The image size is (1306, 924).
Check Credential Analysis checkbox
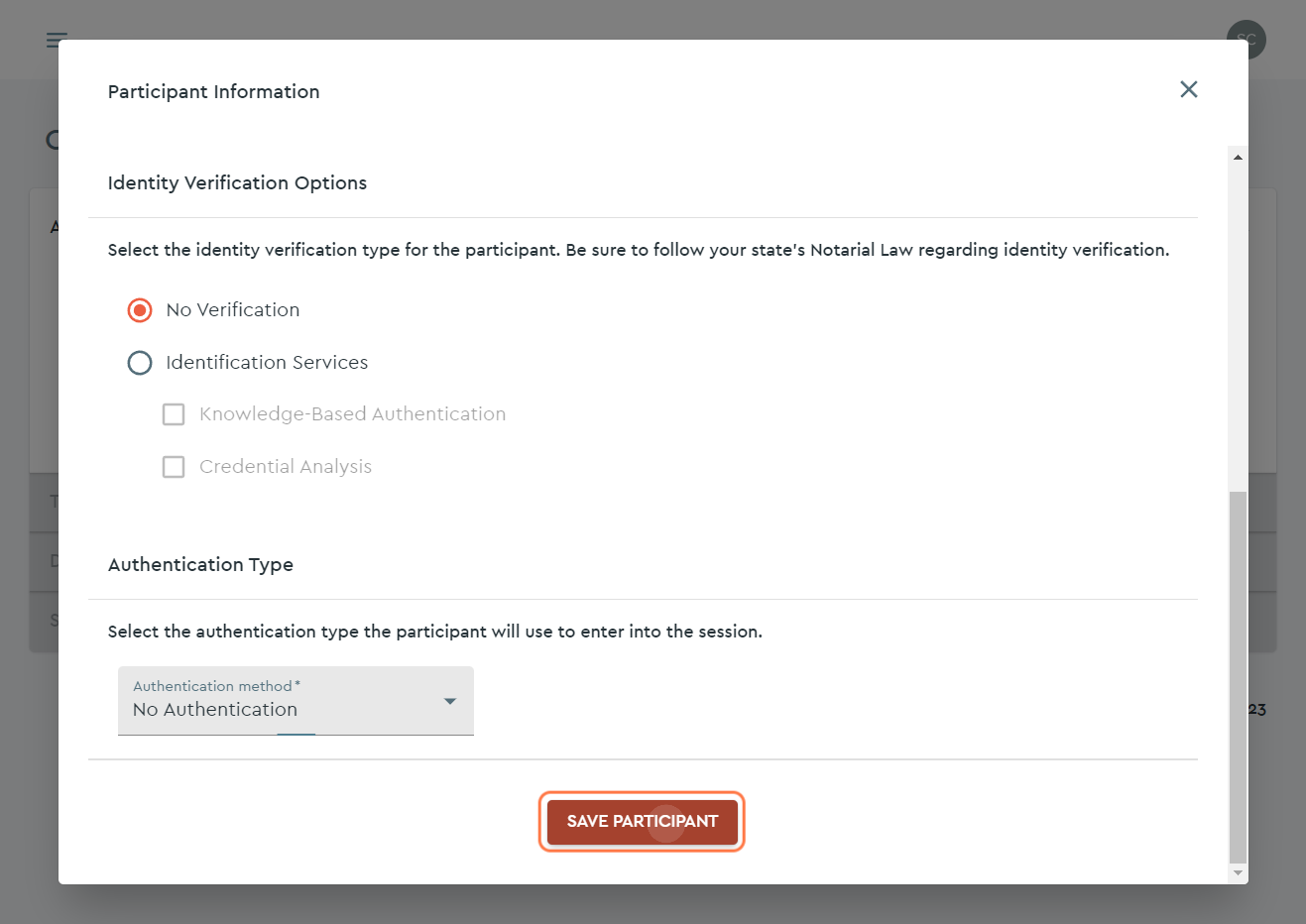point(174,467)
